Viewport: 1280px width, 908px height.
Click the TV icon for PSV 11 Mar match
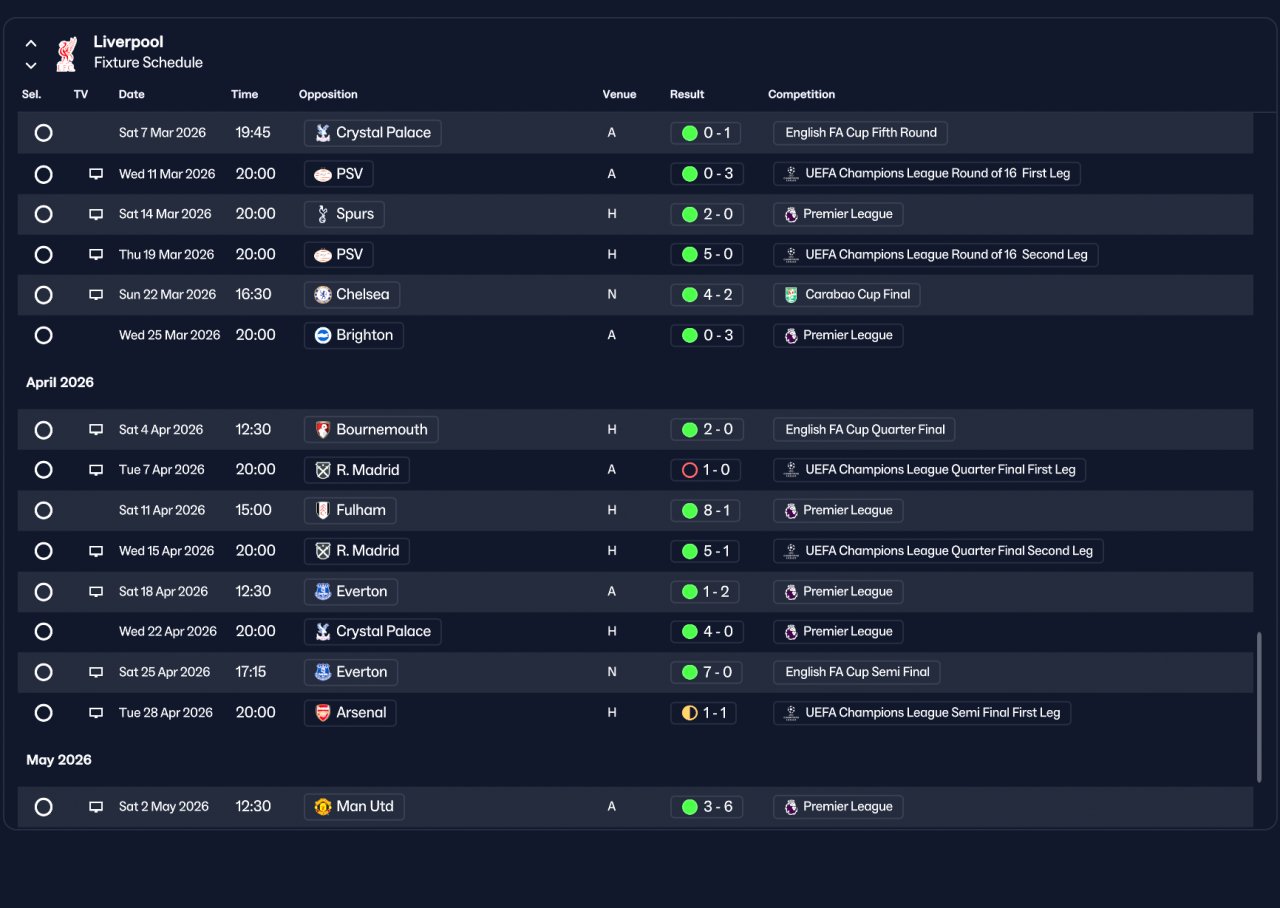tap(96, 174)
